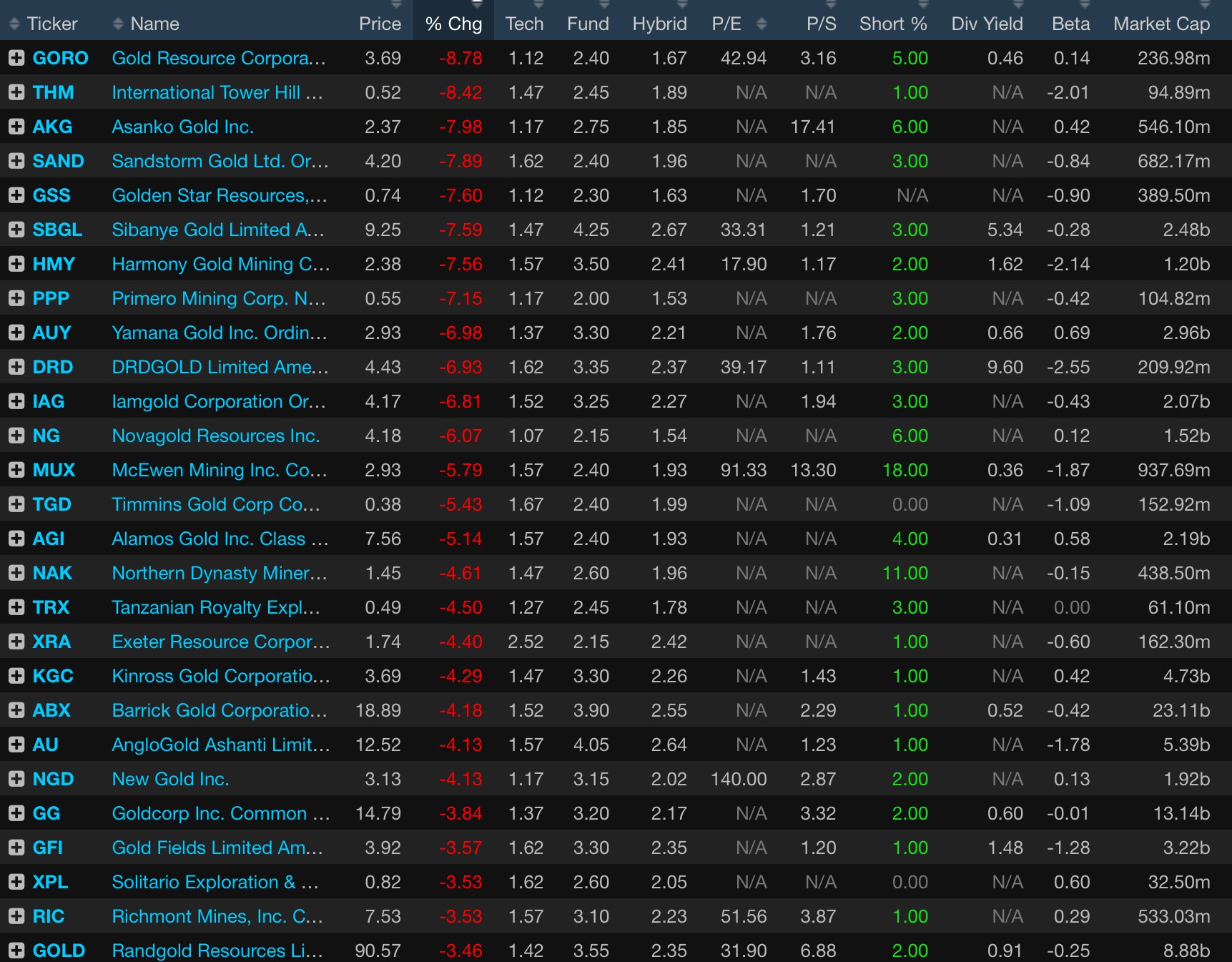Select ABX market cap 23.11b
Image resolution: width=1232 pixels, height=962 pixels.
1181,710
